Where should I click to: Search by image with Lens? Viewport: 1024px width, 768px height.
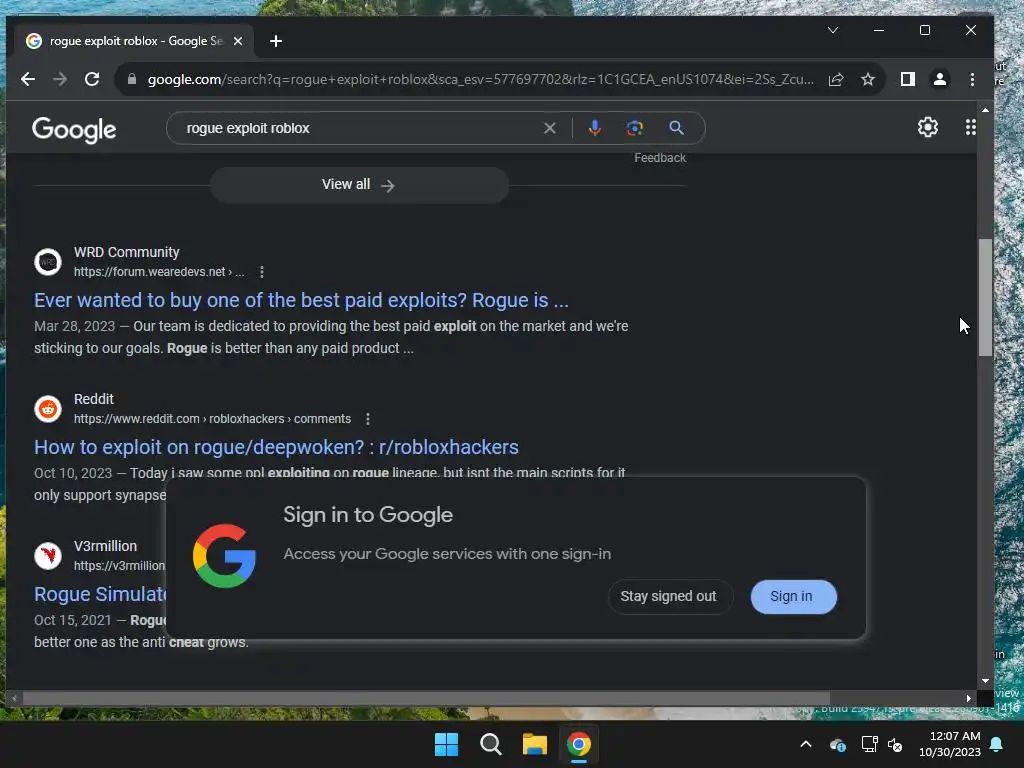(635, 128)
